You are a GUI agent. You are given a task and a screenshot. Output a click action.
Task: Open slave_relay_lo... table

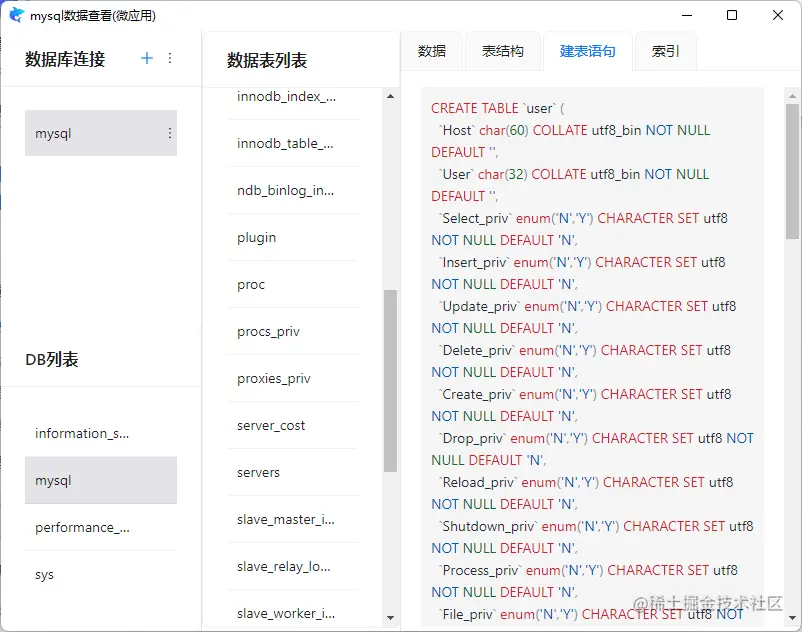click(x=293, y=567)
